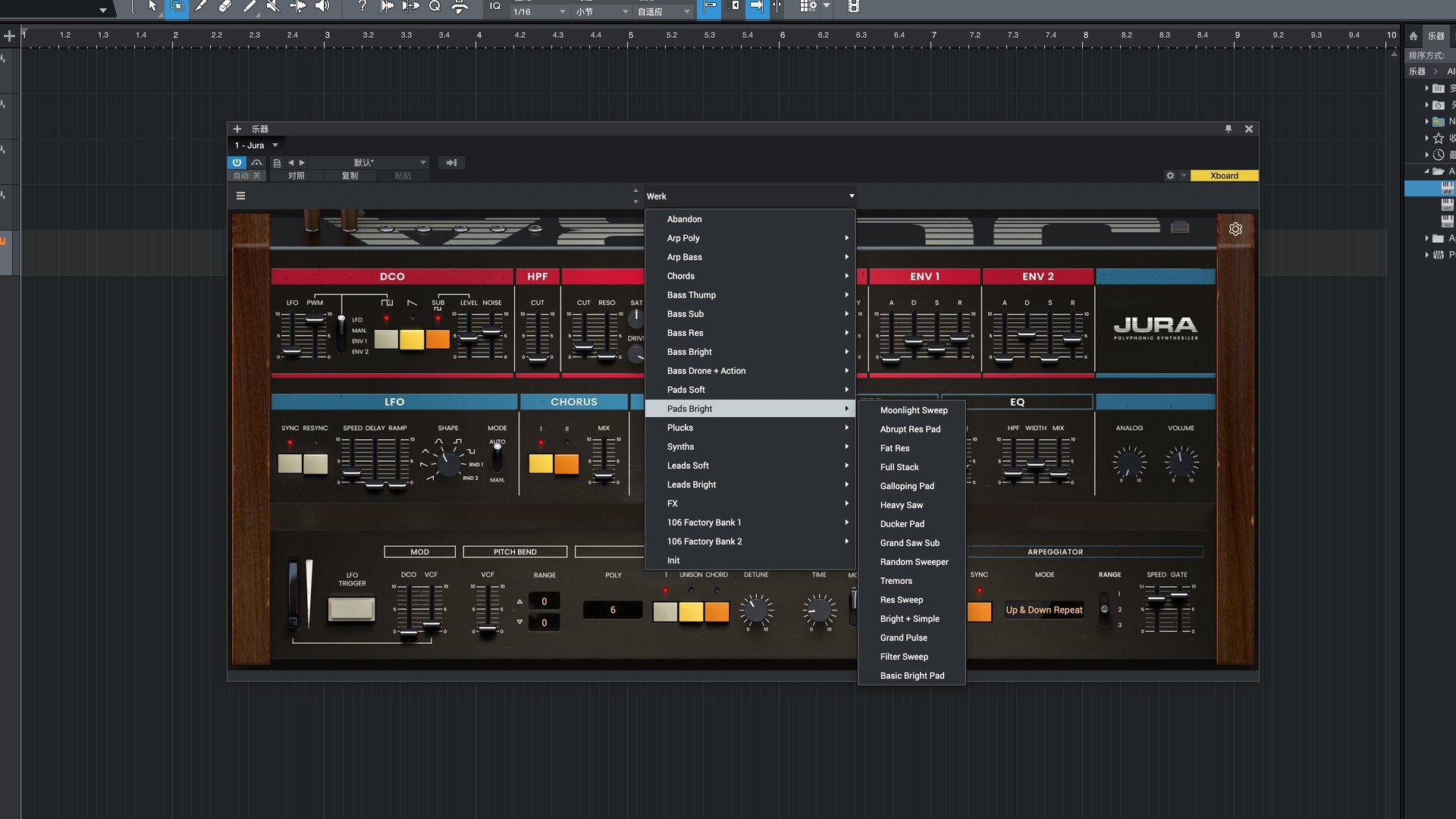
Task: Toggle the LFO trigger button
Action: tap(351, 608)
